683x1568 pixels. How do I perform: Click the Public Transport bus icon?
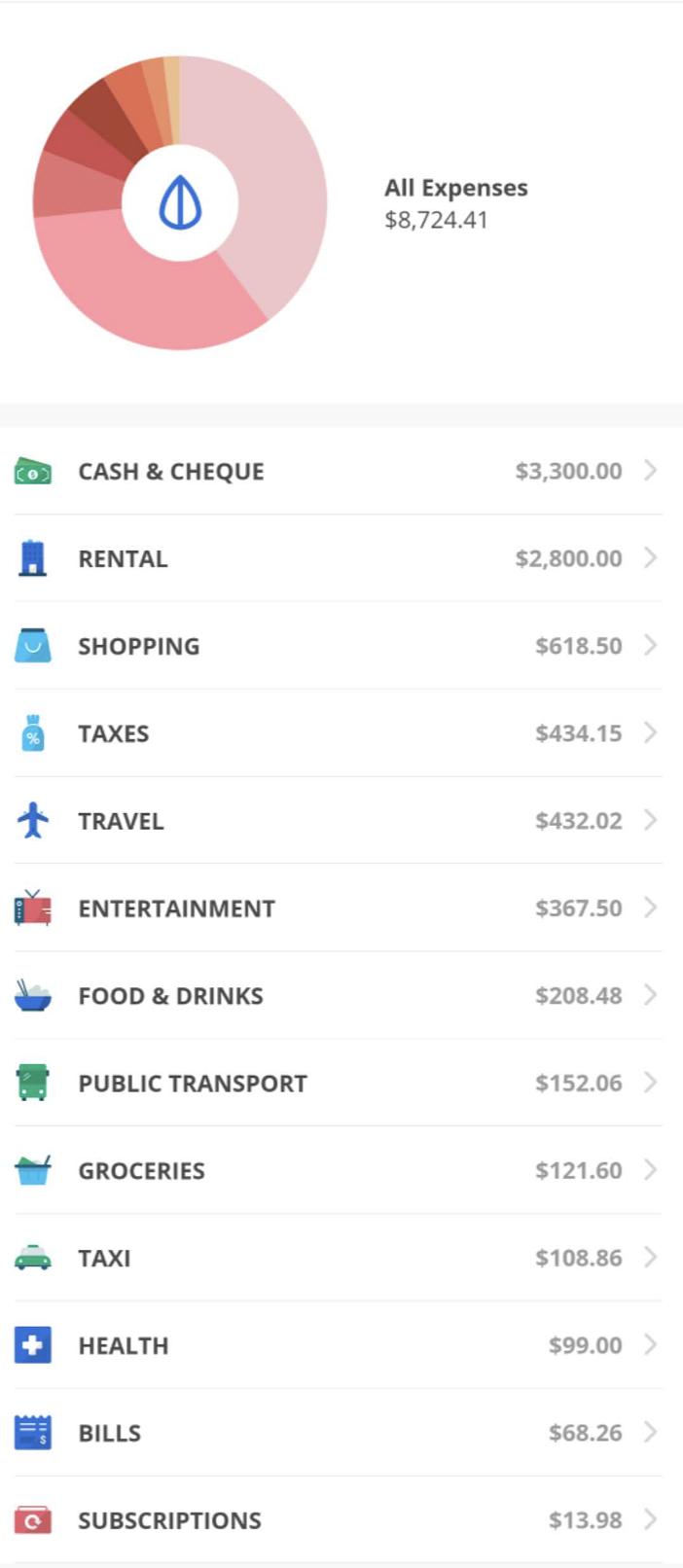pyautogui.click(x=32, y=1083)
